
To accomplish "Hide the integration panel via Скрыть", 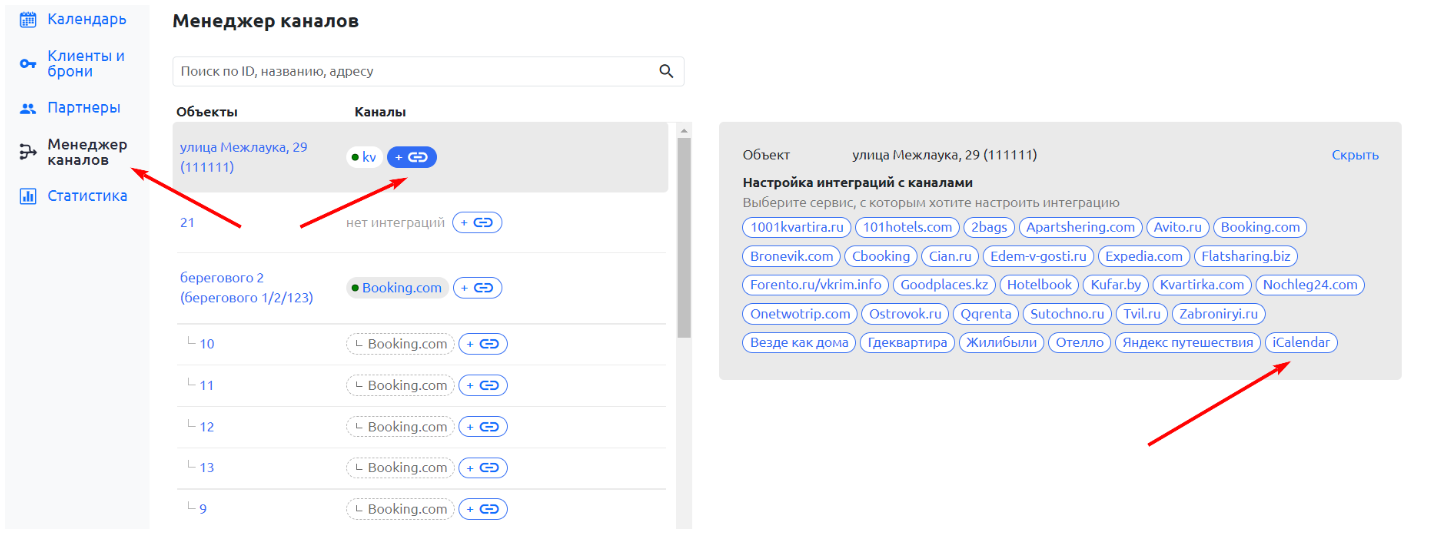I will coord(1355,155).
